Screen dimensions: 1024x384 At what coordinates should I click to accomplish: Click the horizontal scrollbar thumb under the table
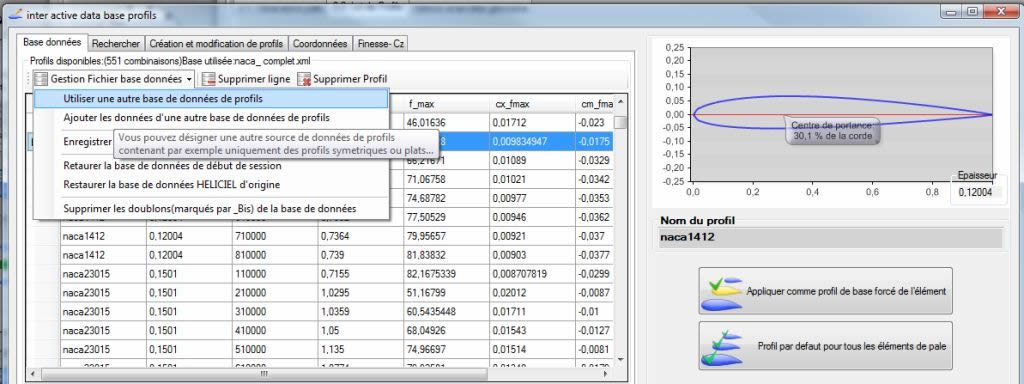click(264, 374)
